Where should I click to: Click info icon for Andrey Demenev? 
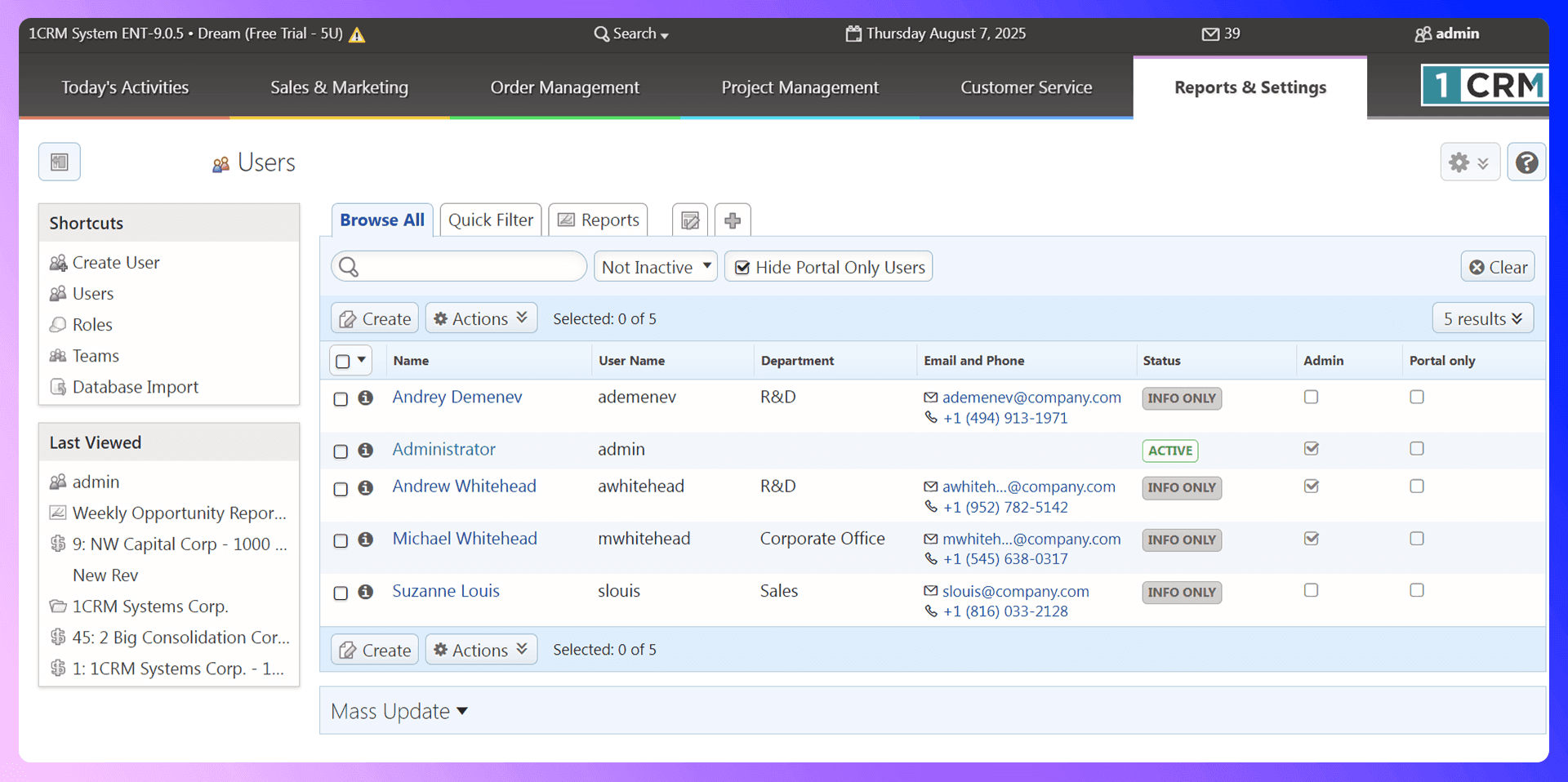[366, 398]
